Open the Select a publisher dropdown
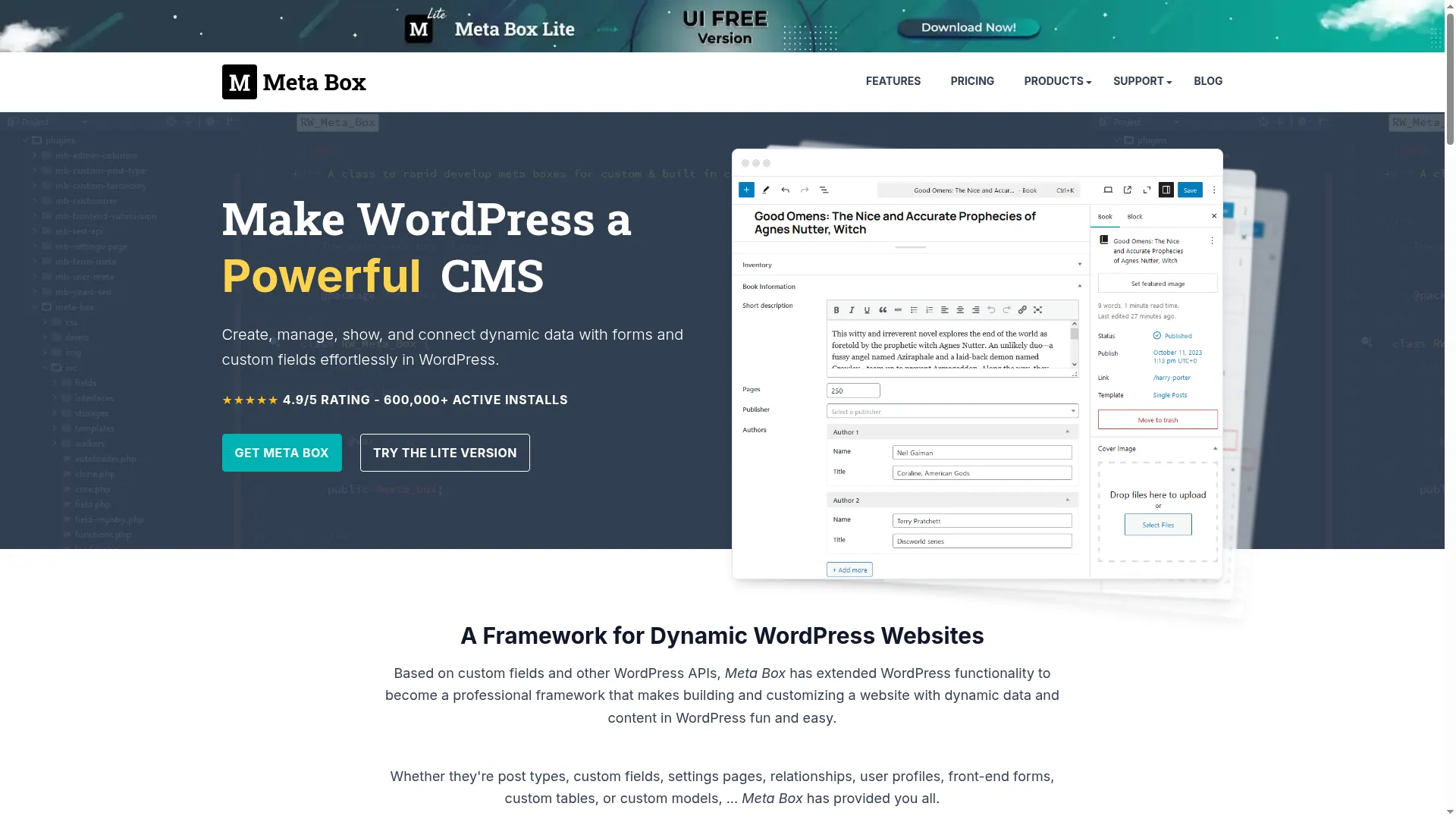The width and height of the screenshot is (1456, 819). pyautogui.click(x=952, y=412)
